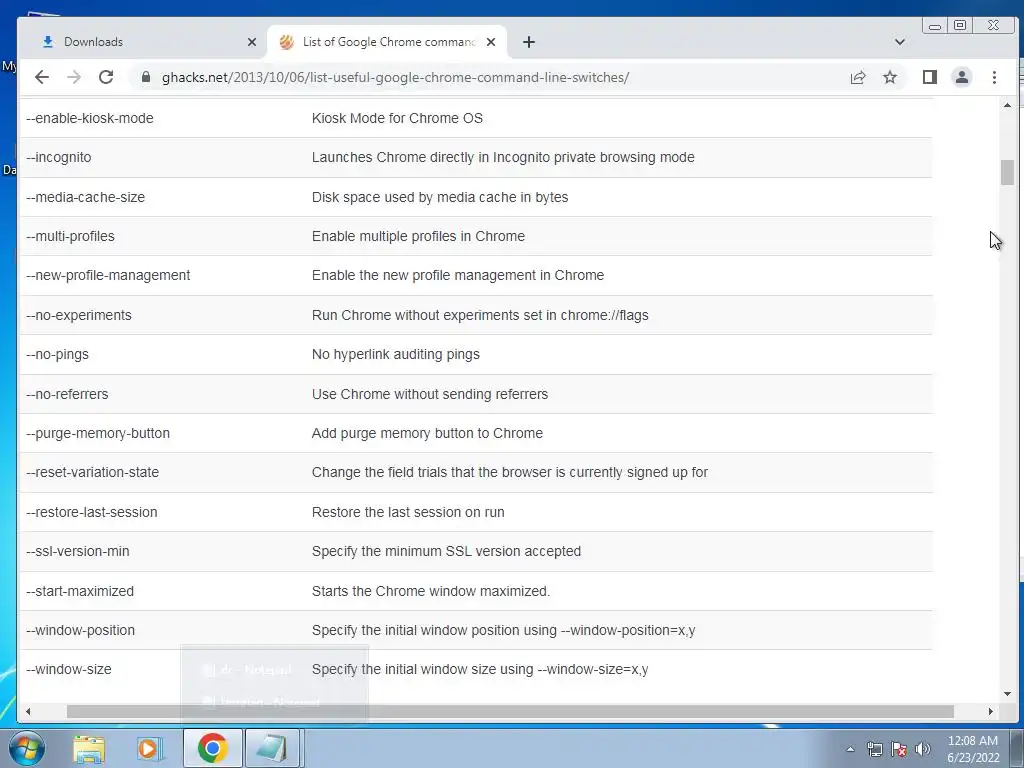Open the network status tray icon
1024x768 pixels.
[874, 749]
